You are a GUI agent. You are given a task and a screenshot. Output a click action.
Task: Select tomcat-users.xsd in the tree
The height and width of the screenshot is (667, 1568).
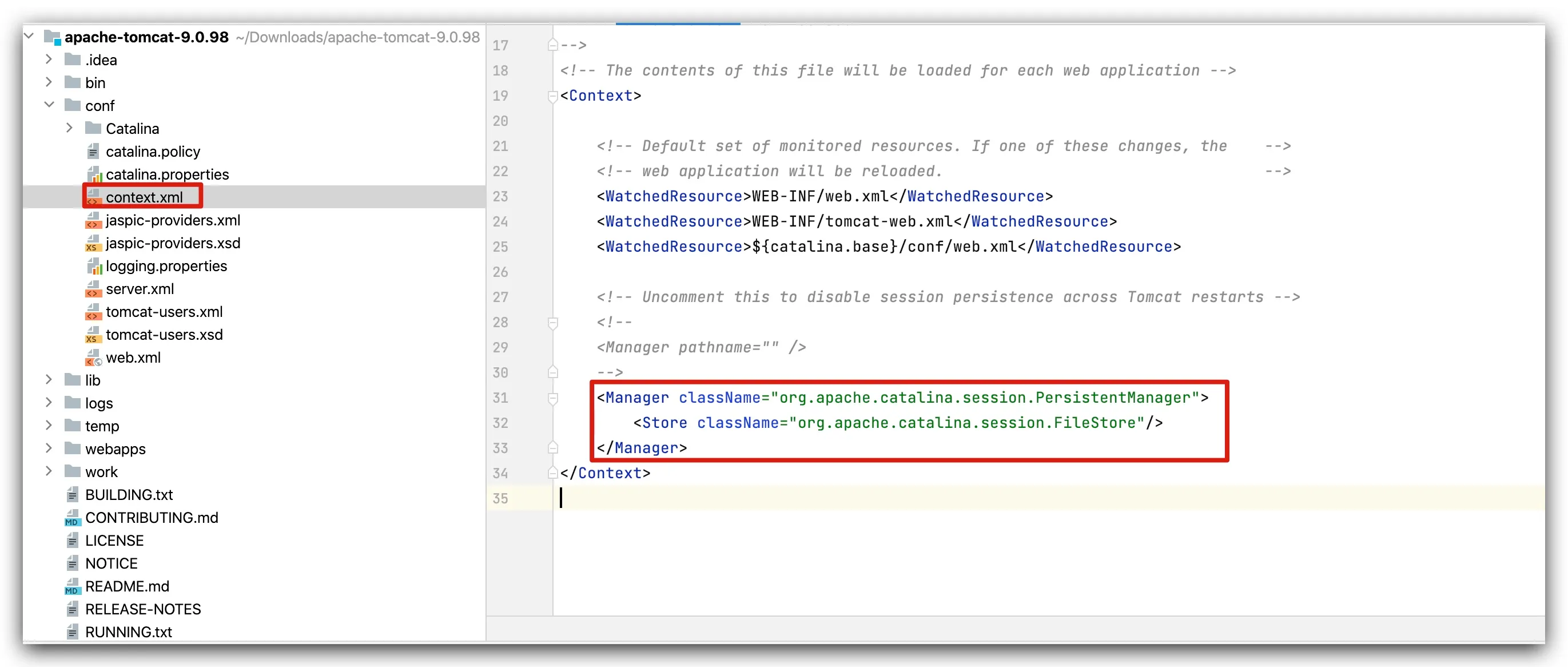(164, 334)
